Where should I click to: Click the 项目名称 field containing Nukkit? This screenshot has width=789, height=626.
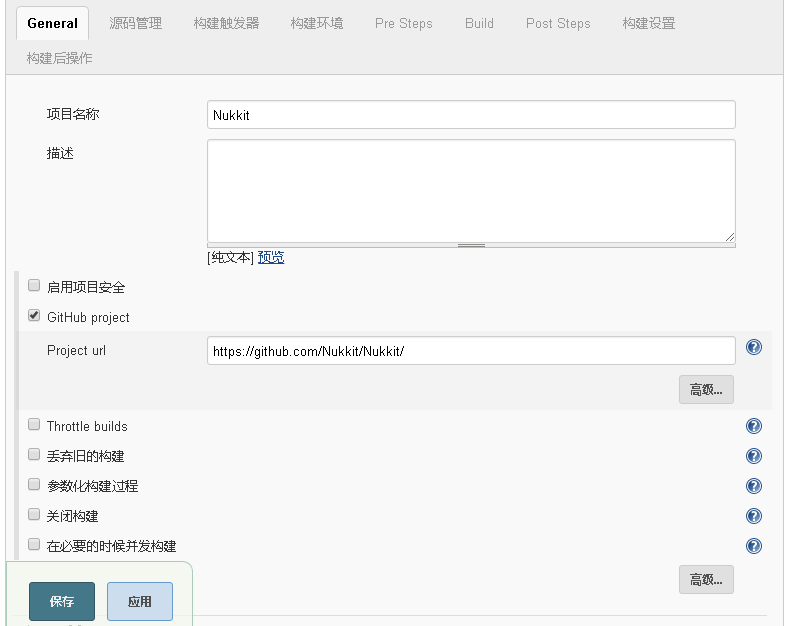point(471,115)
